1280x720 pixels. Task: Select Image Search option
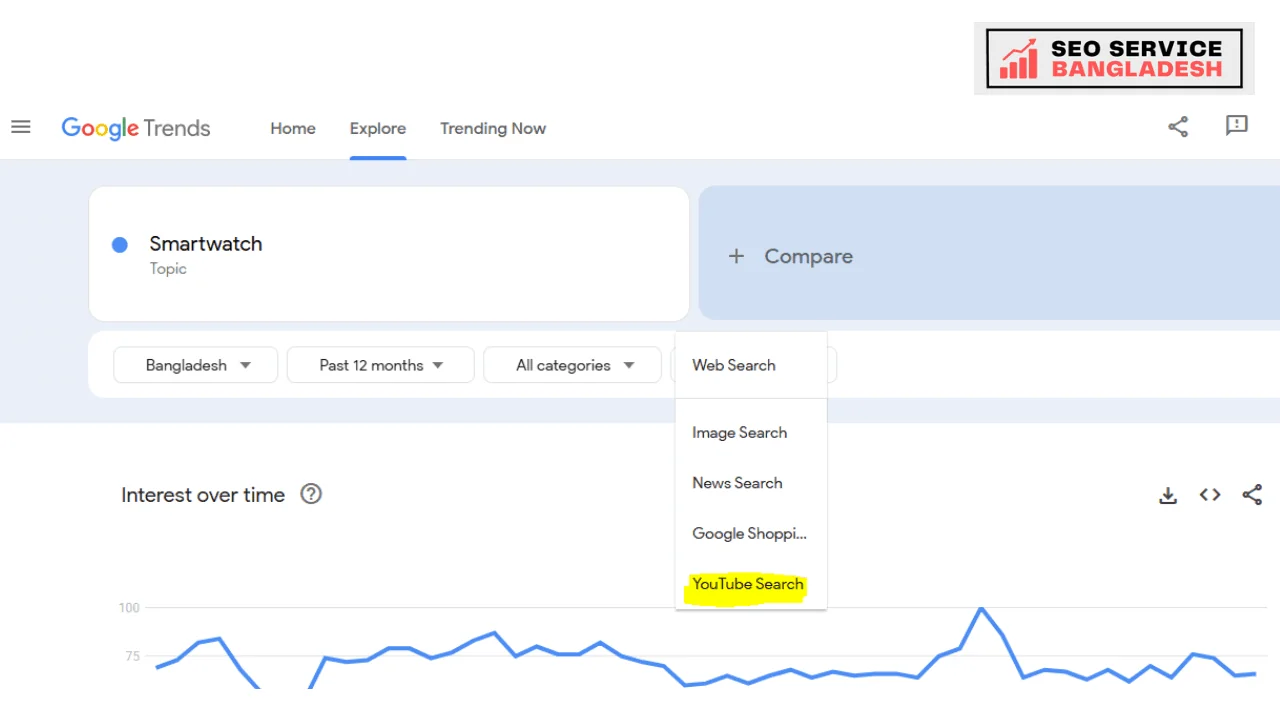751,433
